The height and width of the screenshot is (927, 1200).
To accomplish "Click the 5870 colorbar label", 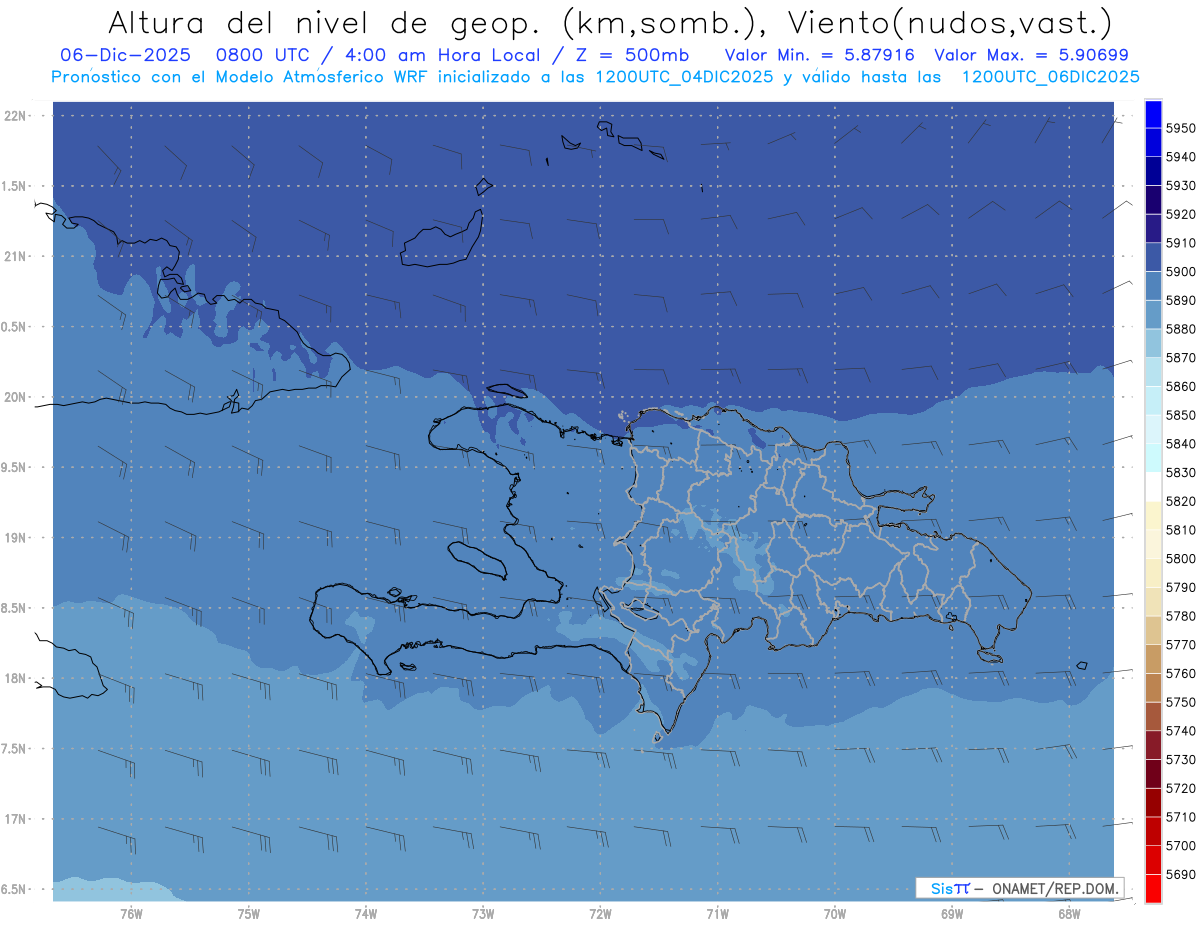I will [1180, 358].
